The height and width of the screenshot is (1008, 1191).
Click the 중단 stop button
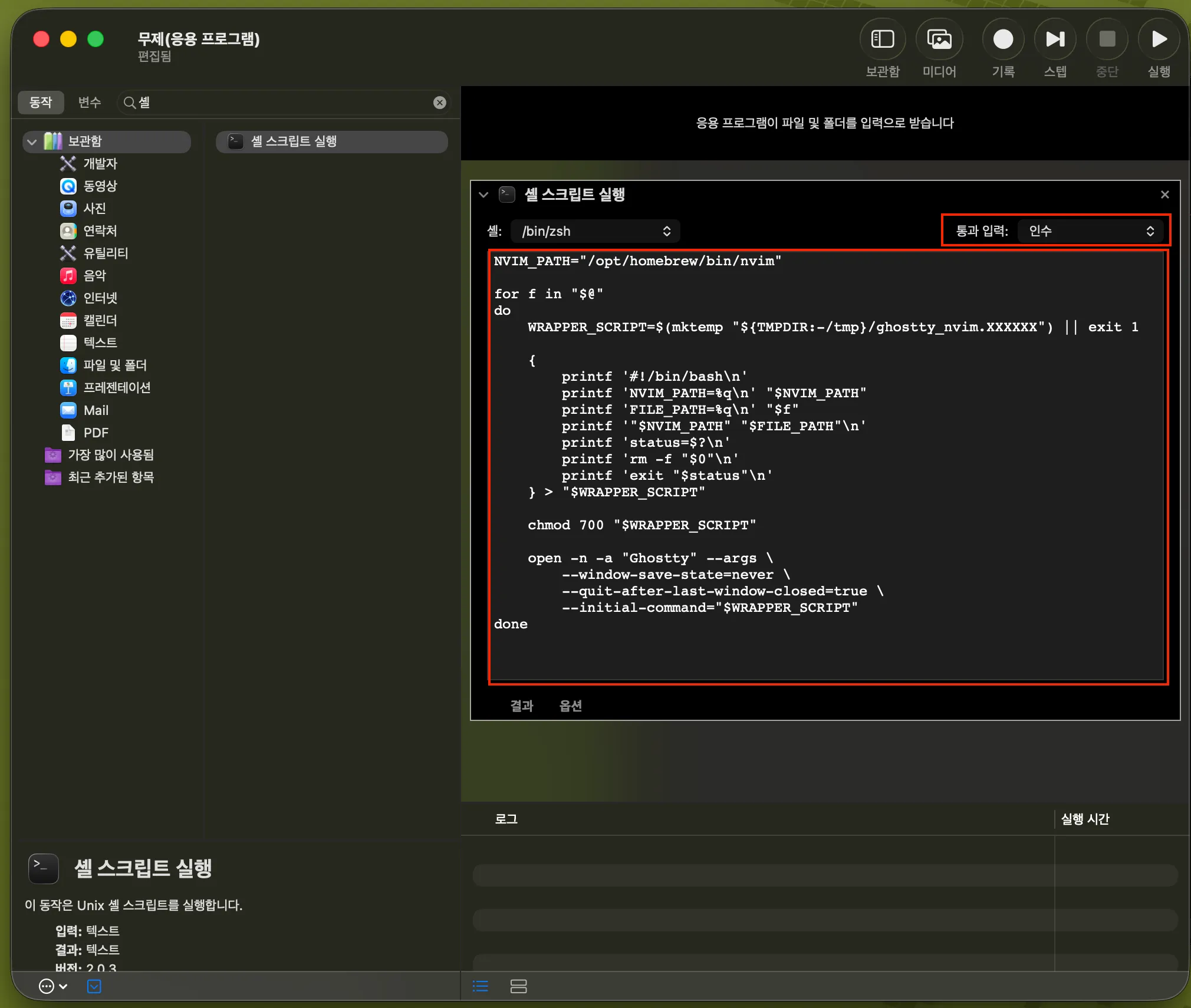(x=1107, y=39)
